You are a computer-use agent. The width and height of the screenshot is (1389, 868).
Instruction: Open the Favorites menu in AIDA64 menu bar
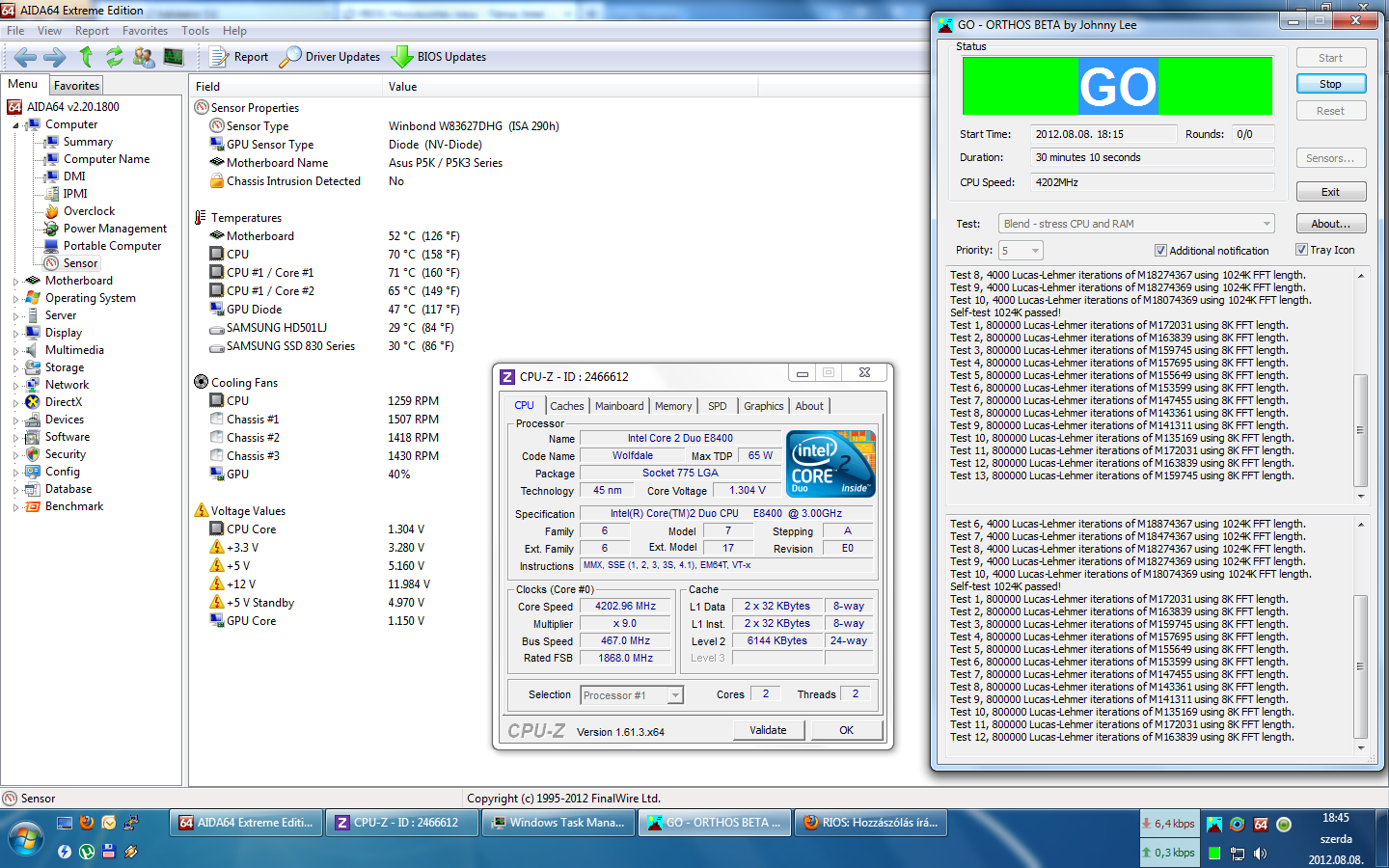(x=145, y=31)
